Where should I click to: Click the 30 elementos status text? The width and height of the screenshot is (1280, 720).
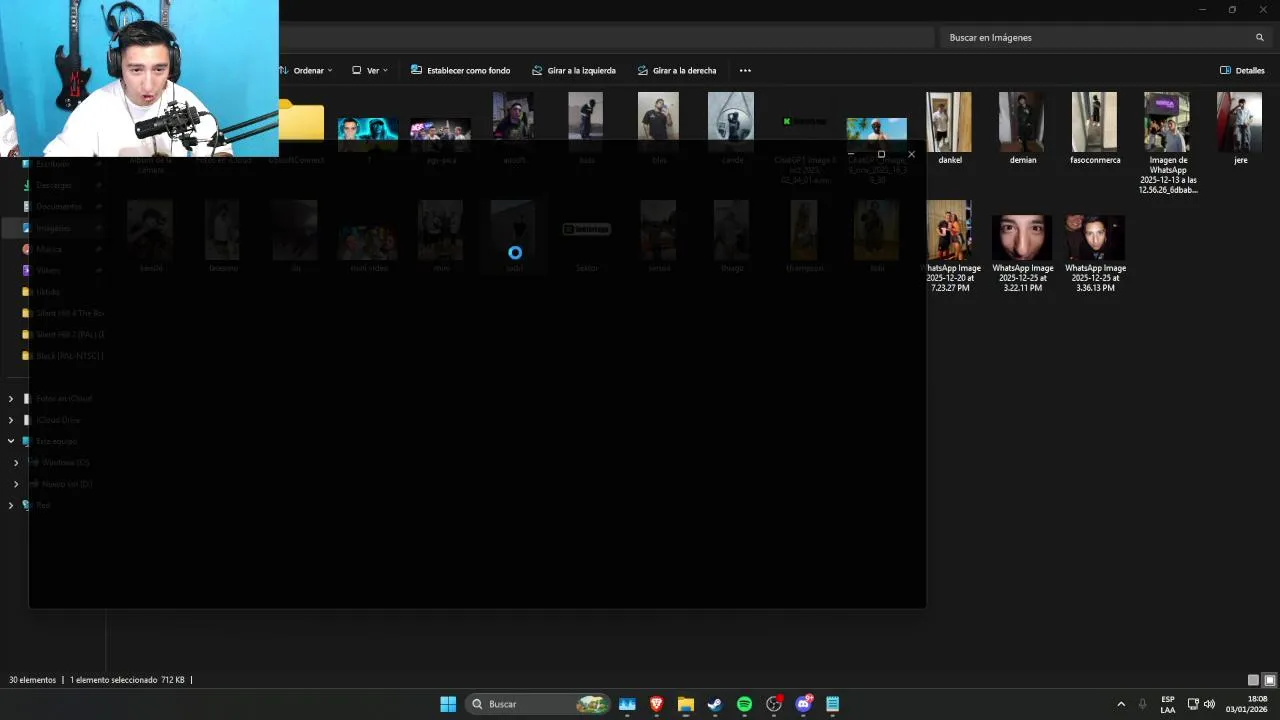(33, 680)
